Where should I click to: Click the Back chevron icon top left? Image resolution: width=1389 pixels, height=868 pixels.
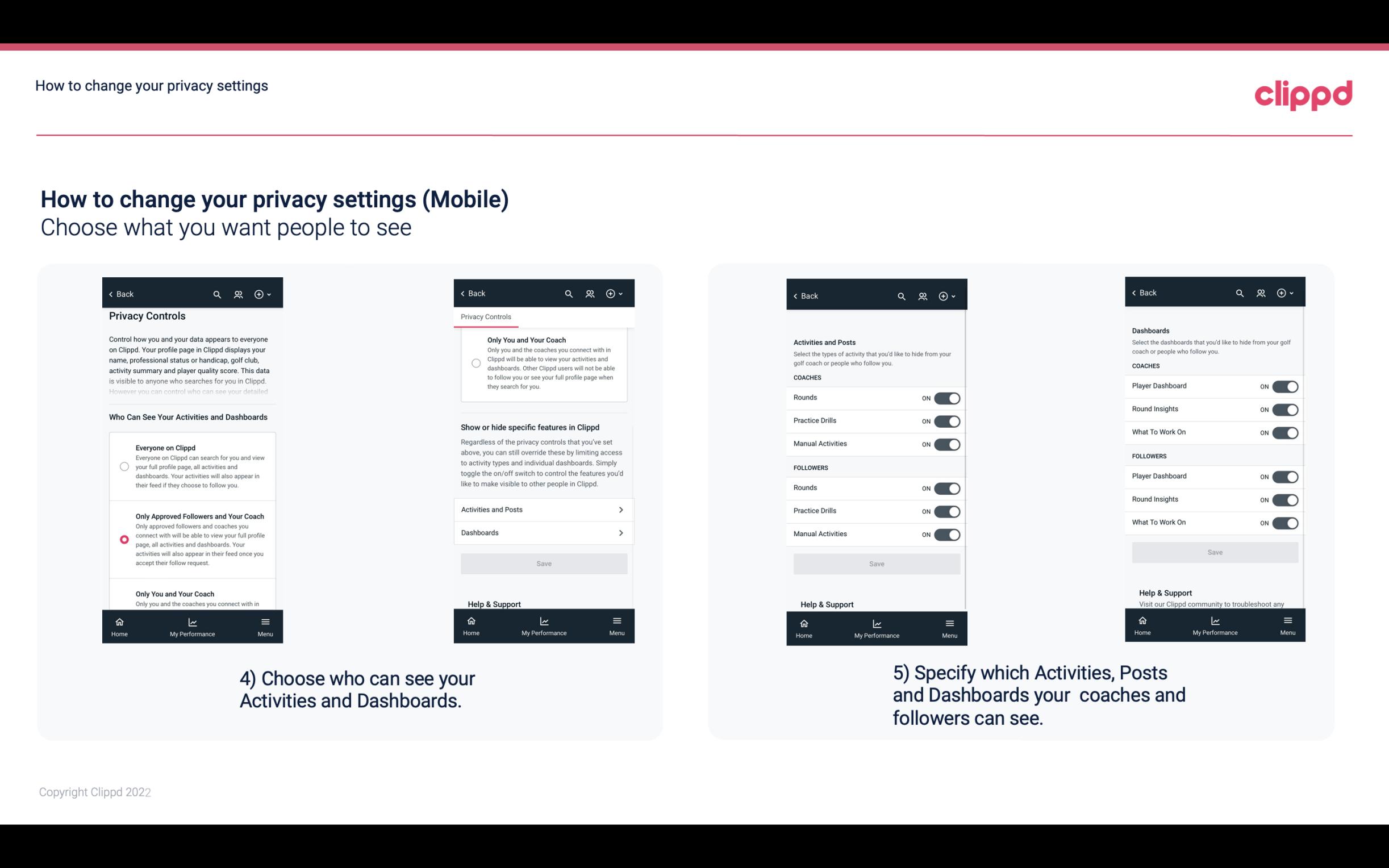click(111, 293)
